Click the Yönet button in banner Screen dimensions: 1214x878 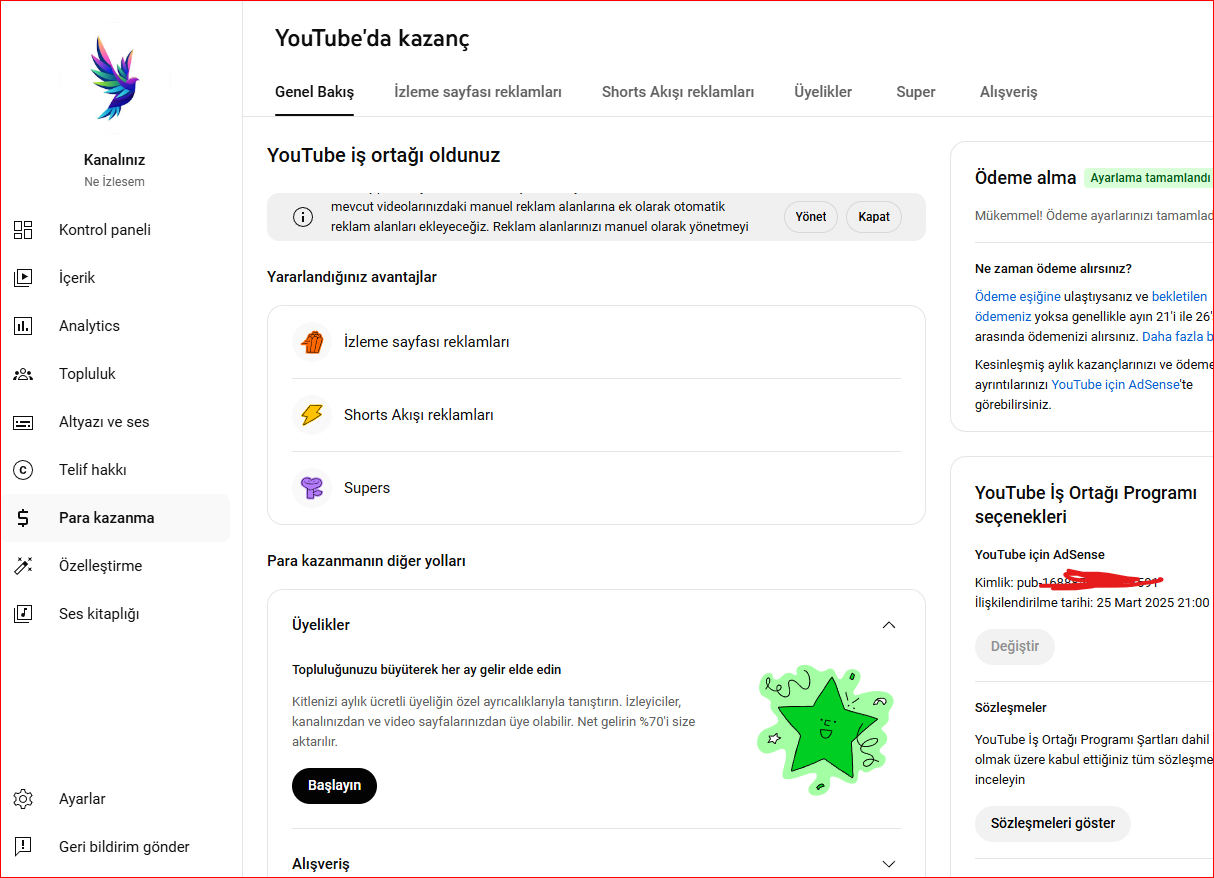pyautogui.click(x=811, y=217)
